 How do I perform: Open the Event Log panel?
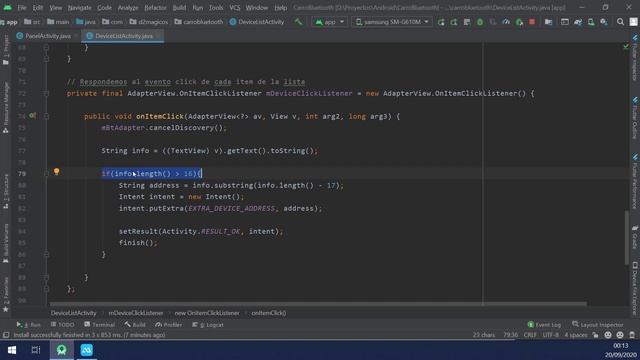pyautogui.click(x=544, y=325)
